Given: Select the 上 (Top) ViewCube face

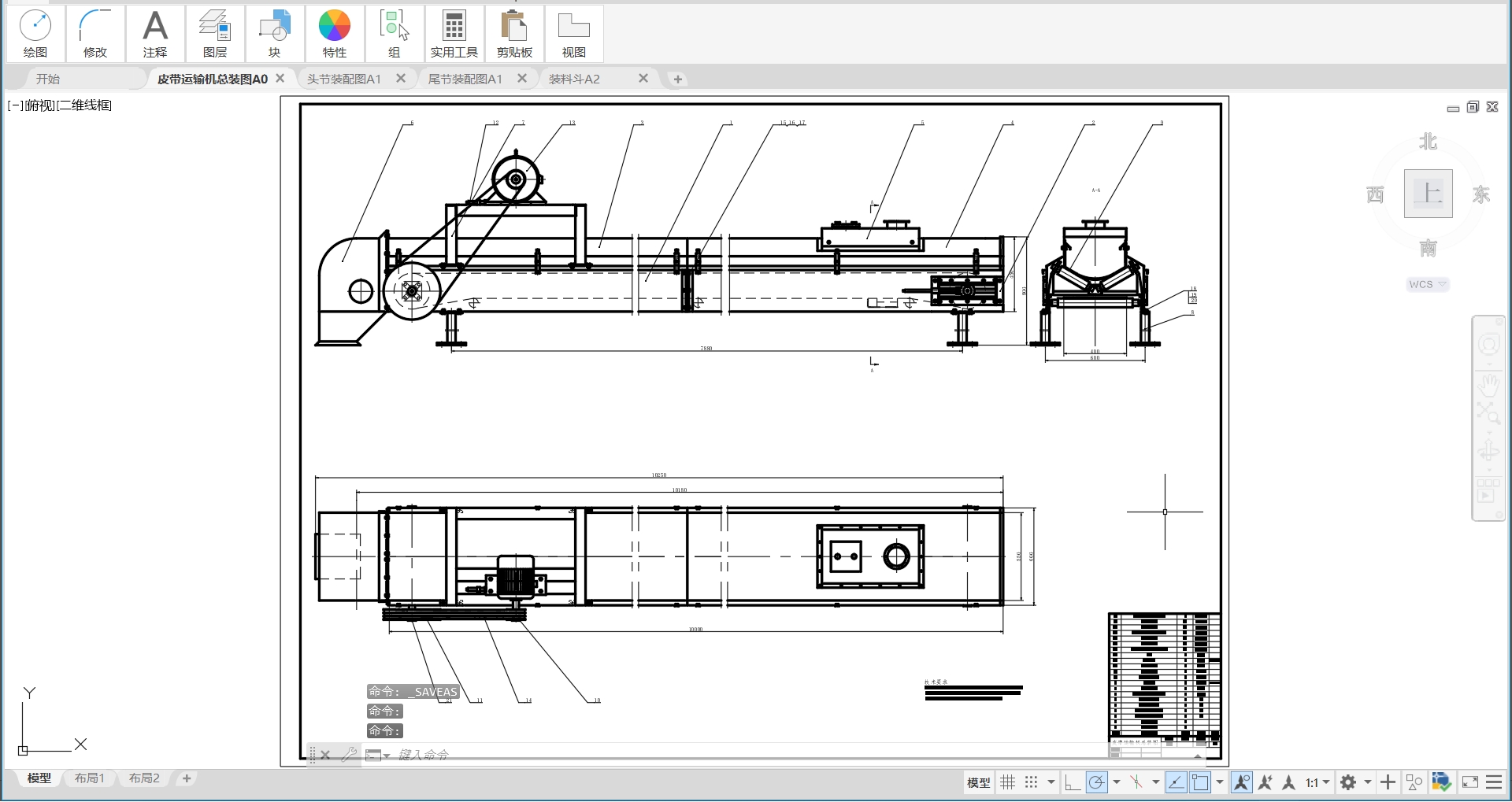Looking at the screenshot, I should click(x=1428, y=194).
